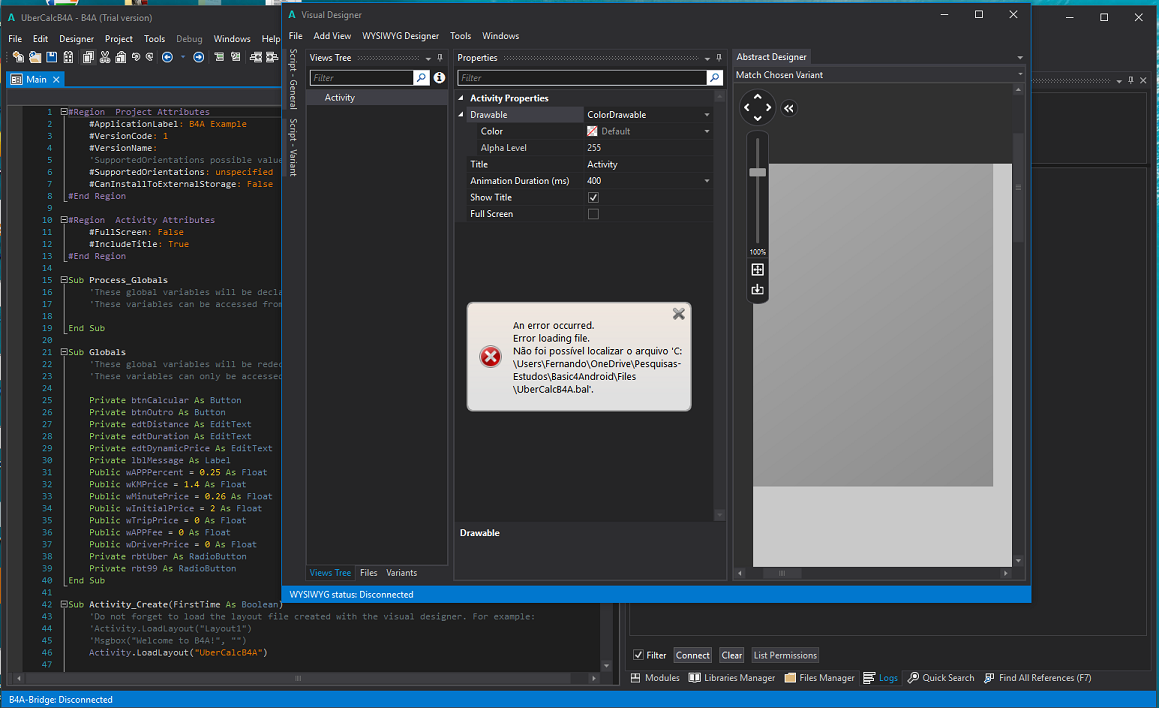Toggle the Filter checkbox near Connect button

(x=641, y=655)
